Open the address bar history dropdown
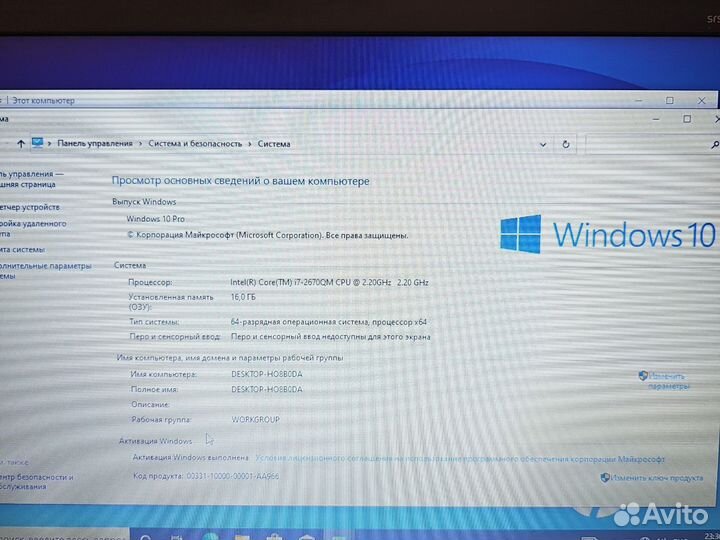The image size is (720, 540). pos(543,145)
